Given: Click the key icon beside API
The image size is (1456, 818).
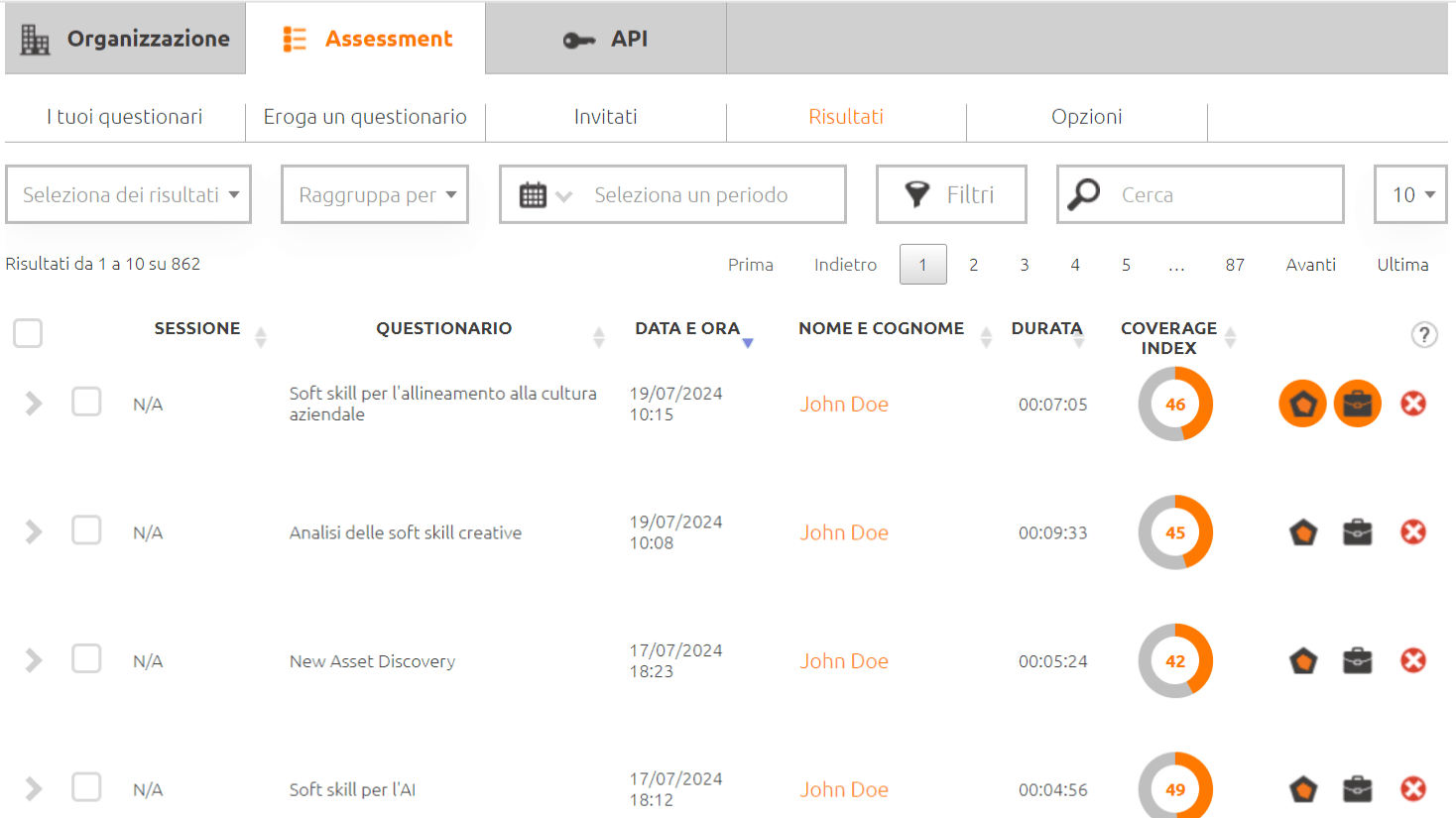Looking at the screenshot, I should [x=579, y=40].
